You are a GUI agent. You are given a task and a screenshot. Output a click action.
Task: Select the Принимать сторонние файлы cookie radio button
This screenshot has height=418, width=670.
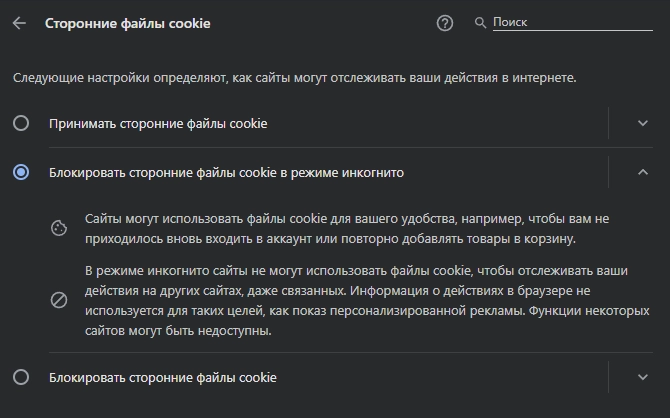click(21, 123)
